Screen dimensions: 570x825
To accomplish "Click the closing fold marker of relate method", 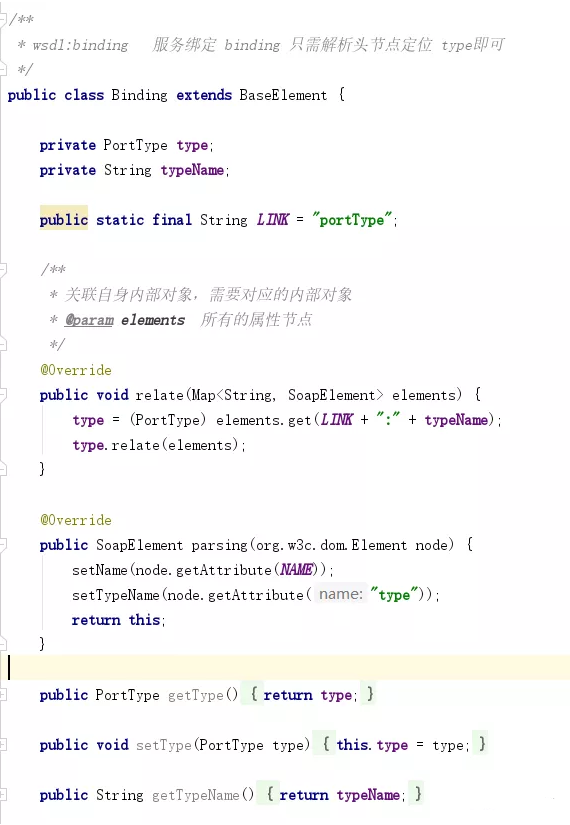I will [3, 469].
